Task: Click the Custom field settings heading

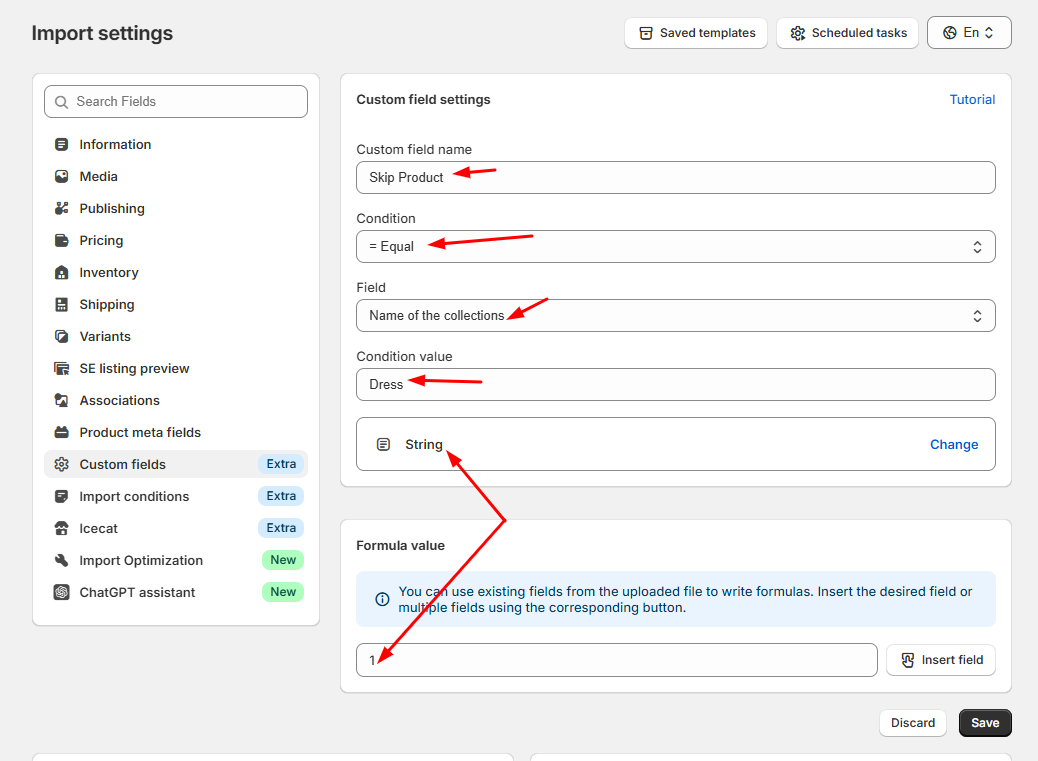Action: (424, 99)
